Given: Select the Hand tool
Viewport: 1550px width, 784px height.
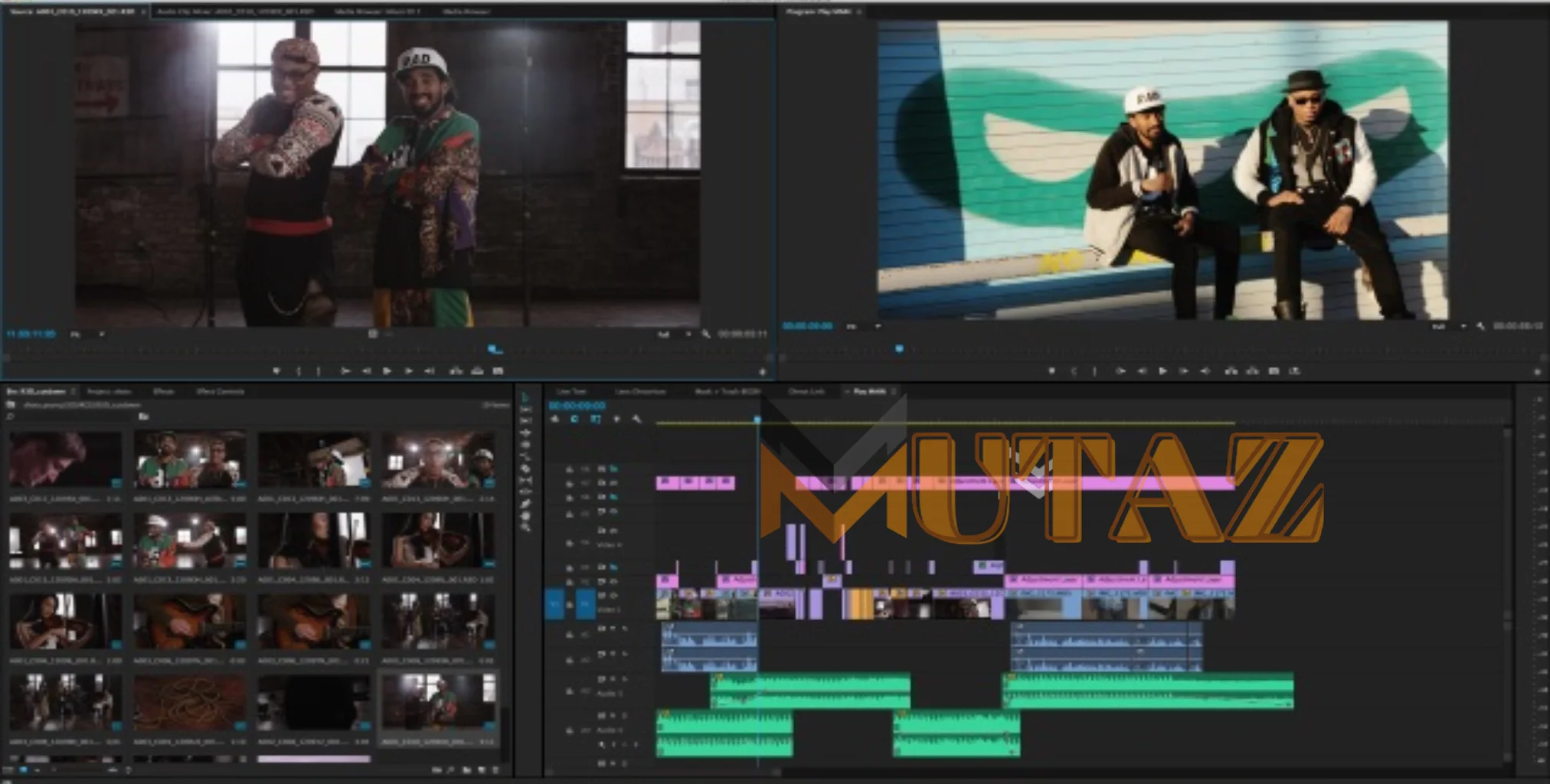Looking at the screenshot, I should click(x=525, y=516).
